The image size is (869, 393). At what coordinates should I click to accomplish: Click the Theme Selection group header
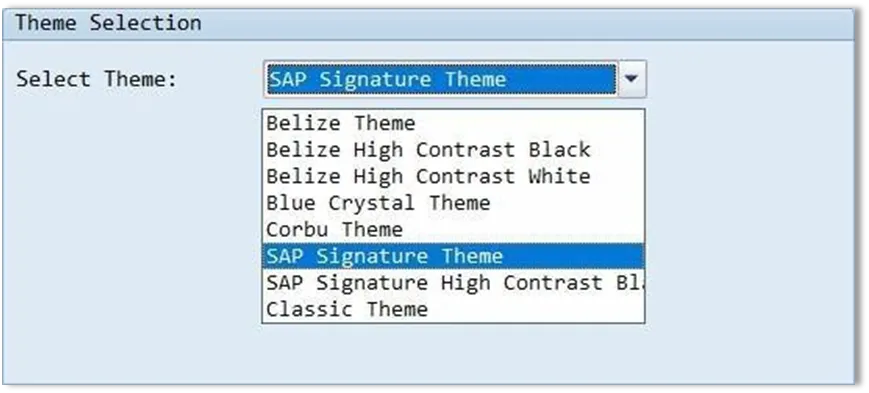click(428, 24)
